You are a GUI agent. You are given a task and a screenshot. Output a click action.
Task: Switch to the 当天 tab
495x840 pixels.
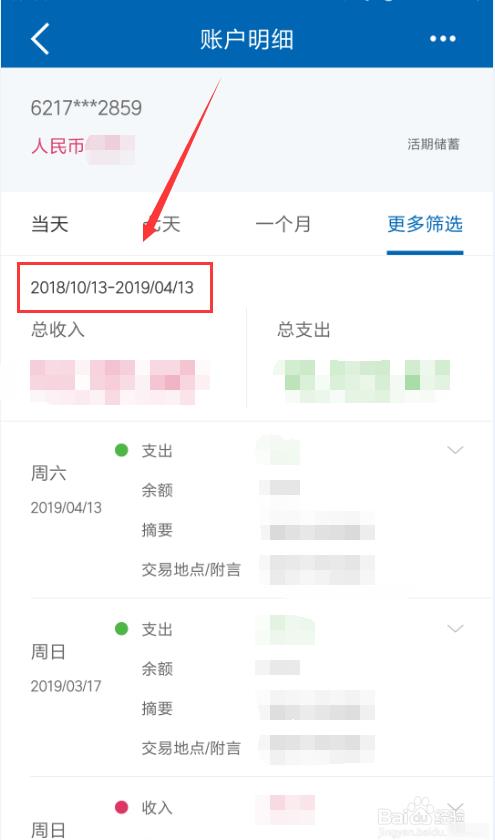click(50, 224)
